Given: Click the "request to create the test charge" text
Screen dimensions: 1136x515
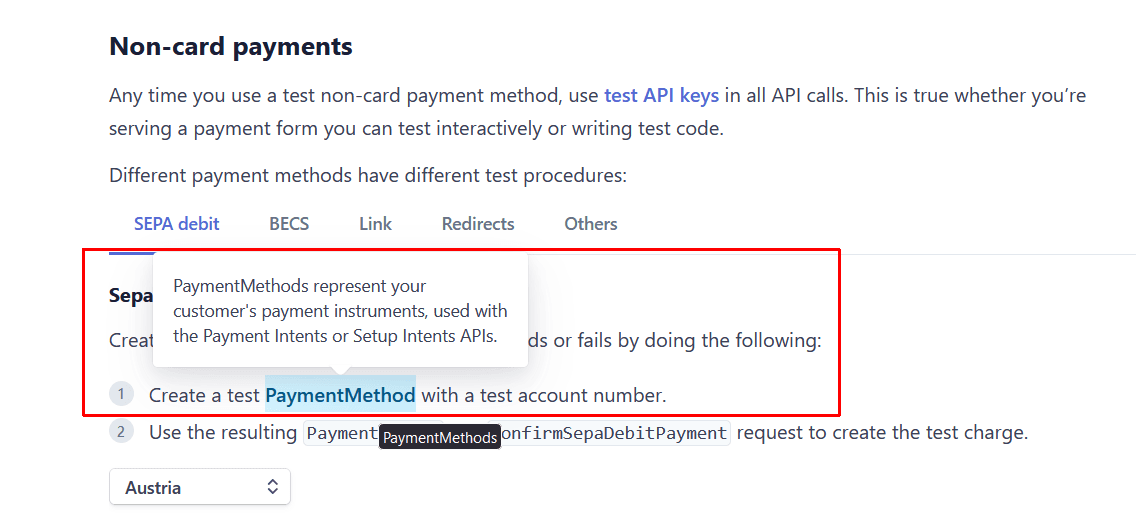Looking at the screenshot, I should pos(881,433).
